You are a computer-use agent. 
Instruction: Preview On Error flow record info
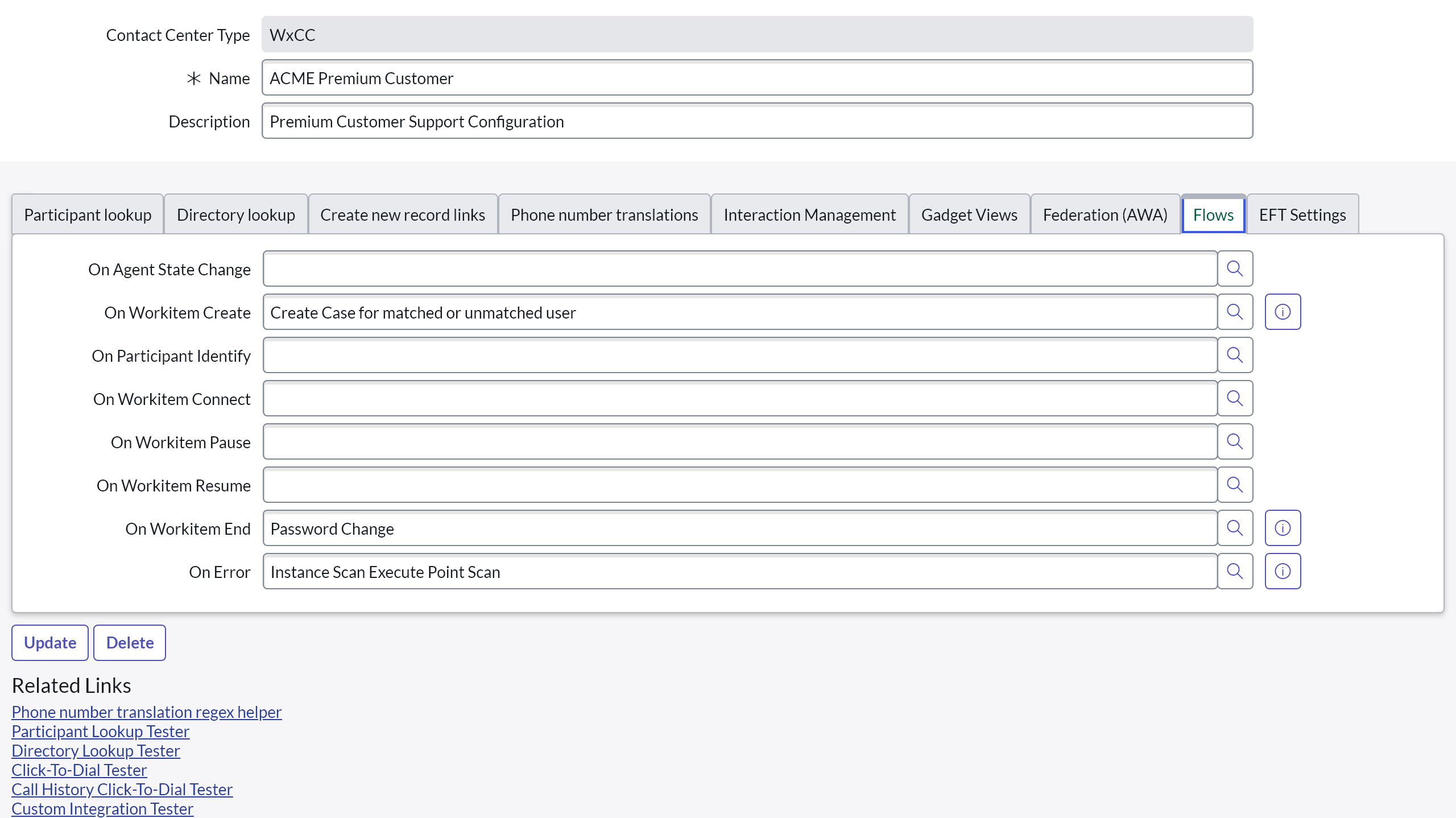click(x=1283, y=571)
